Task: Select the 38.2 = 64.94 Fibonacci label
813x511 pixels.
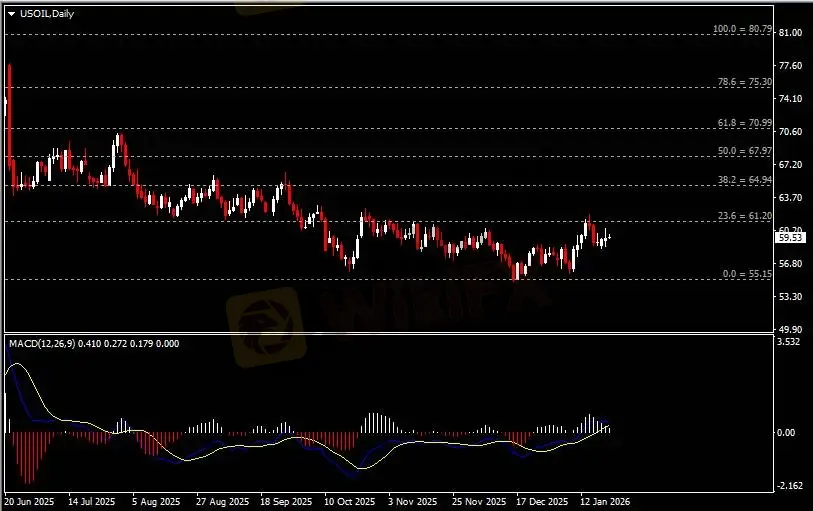Action: [745, 180]
